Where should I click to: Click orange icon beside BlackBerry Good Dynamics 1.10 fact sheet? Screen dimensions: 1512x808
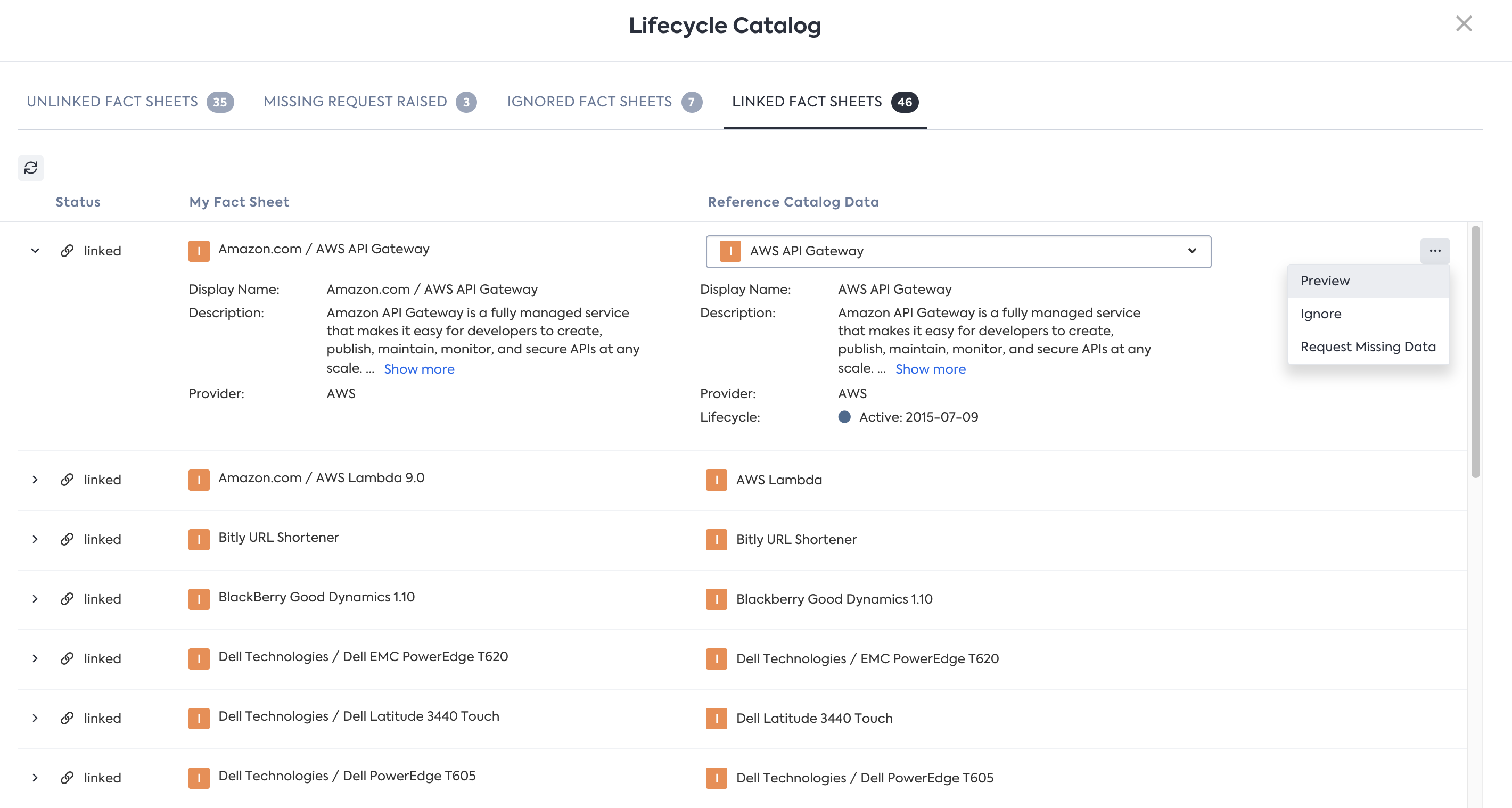pyautogui.click(x=199, y=599)
